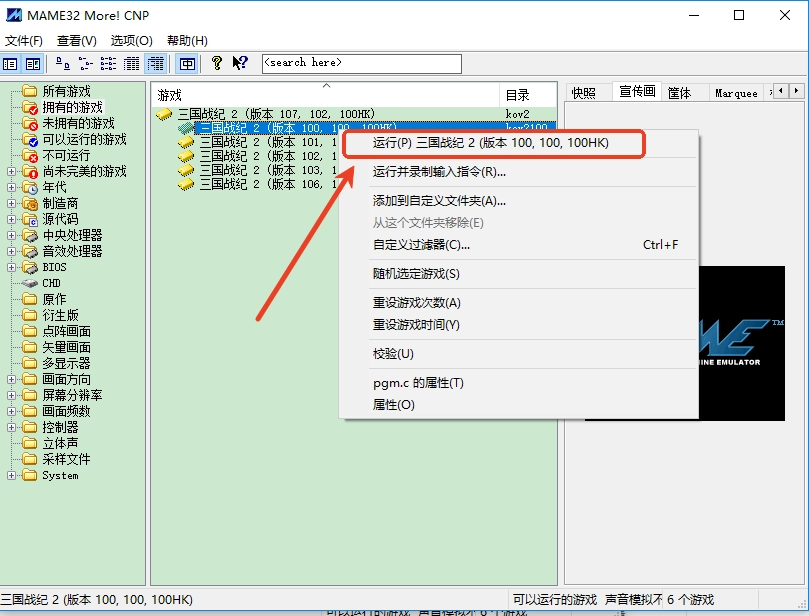Click the 目录 column header
This screenshot has height=616, width=809.
526,95
